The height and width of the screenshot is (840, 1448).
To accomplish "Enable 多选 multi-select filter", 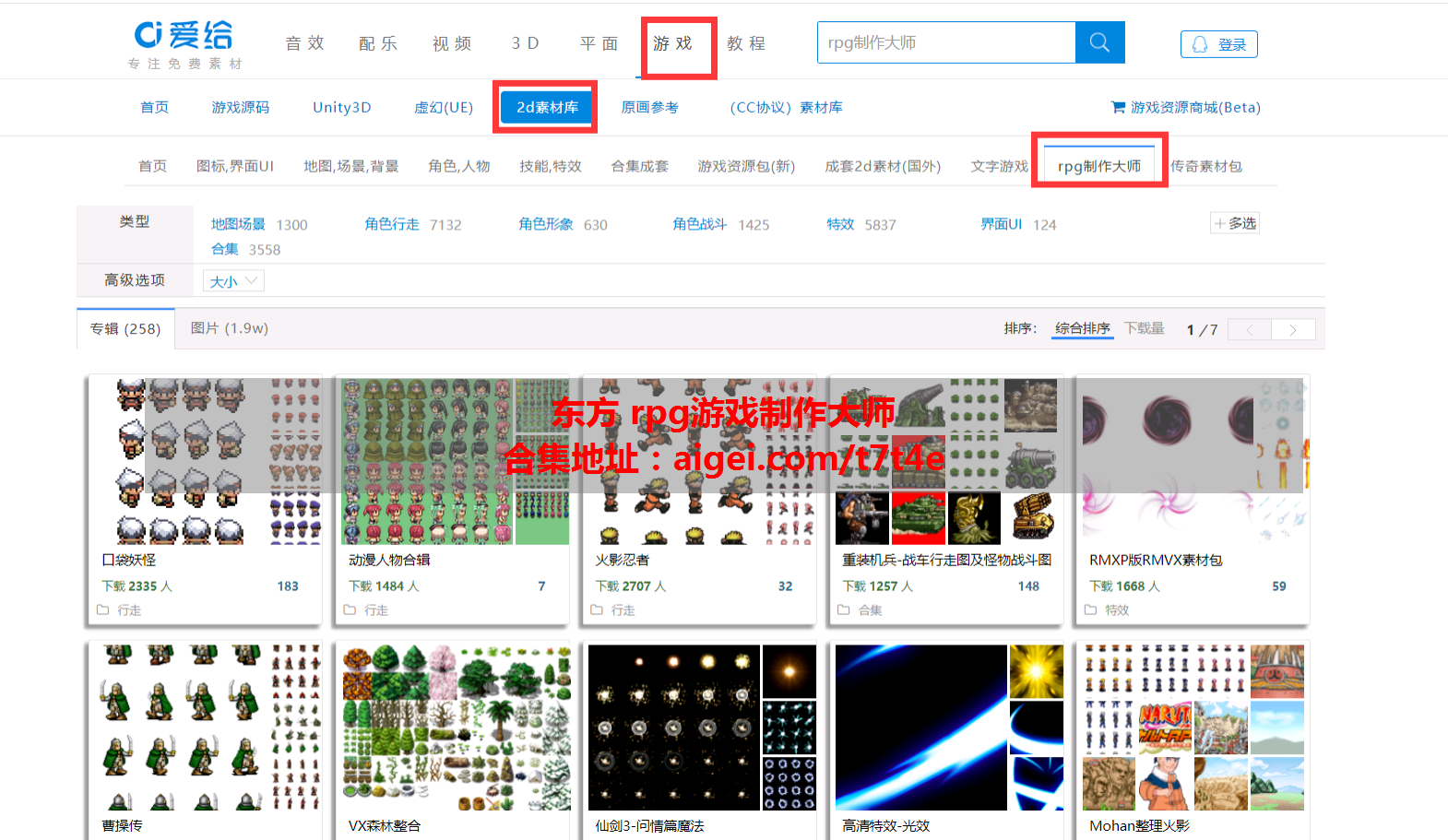I will [x=1235, y=223].
